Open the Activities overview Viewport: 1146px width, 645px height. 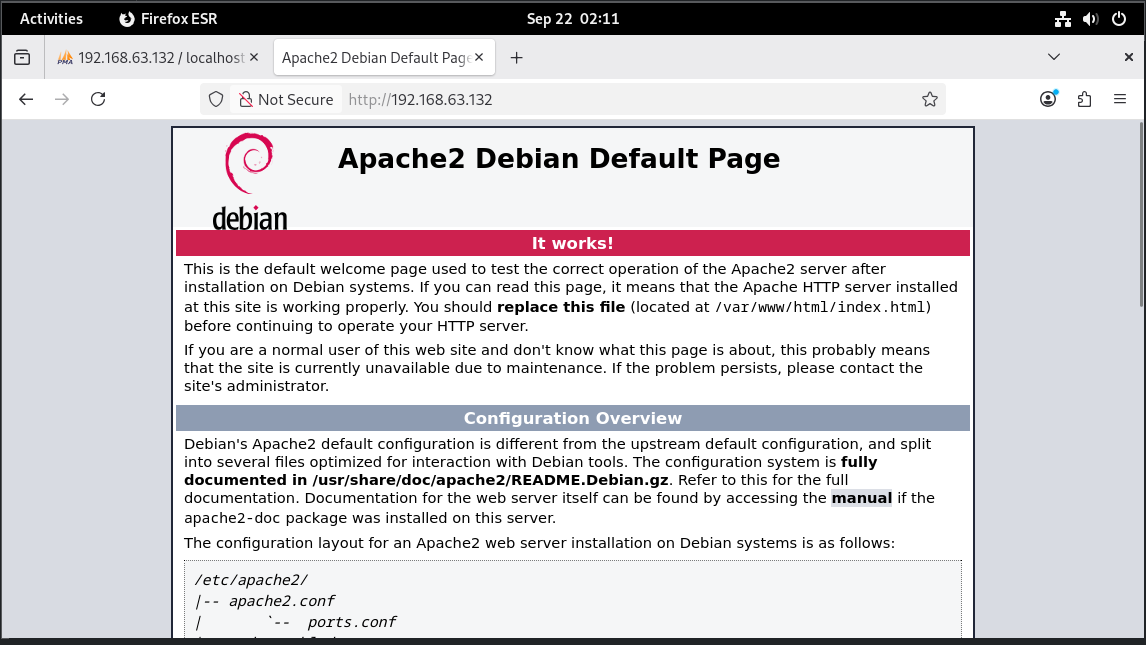click(52, 18)
